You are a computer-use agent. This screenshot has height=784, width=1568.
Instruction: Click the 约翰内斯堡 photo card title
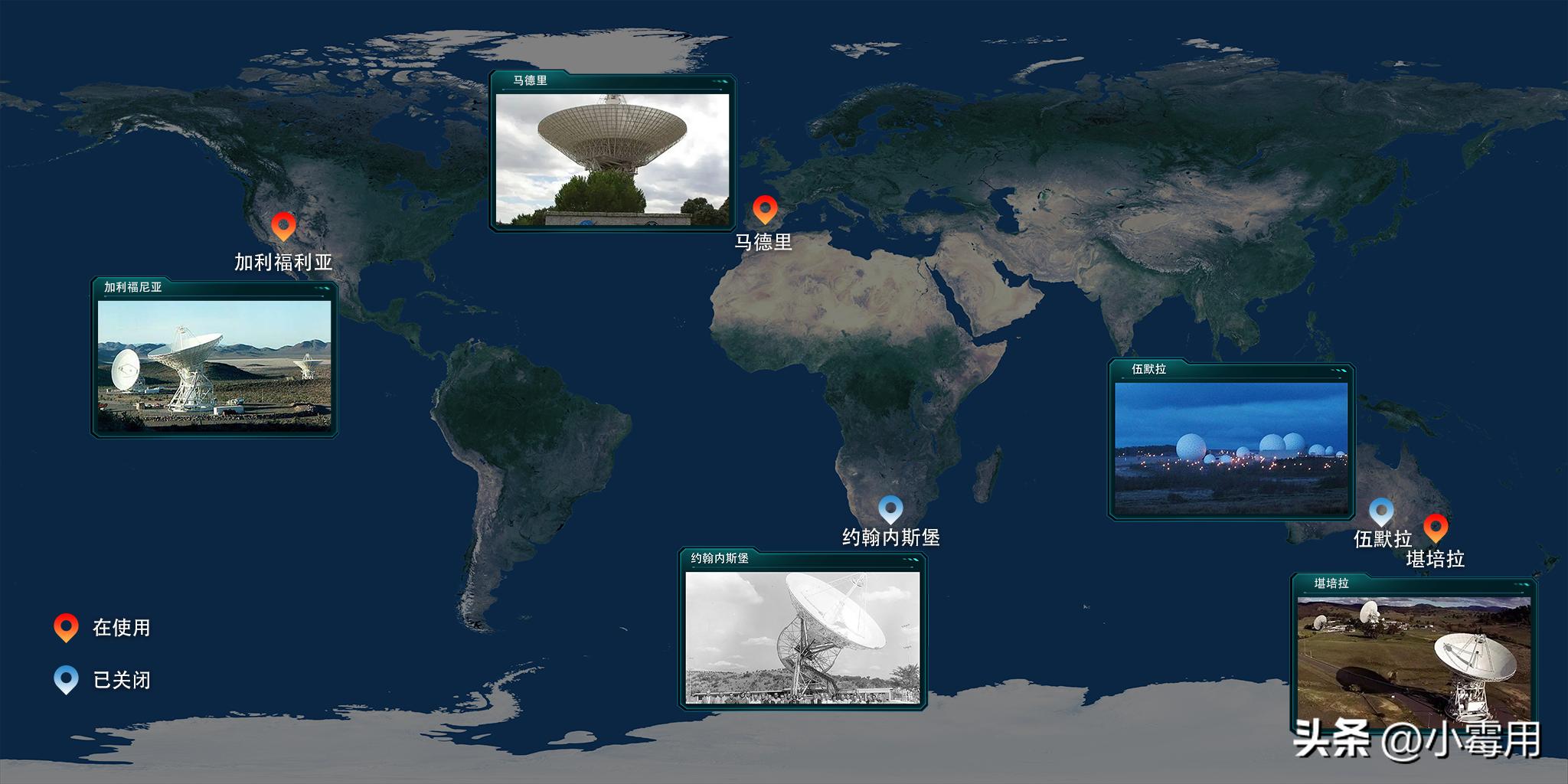720,558
